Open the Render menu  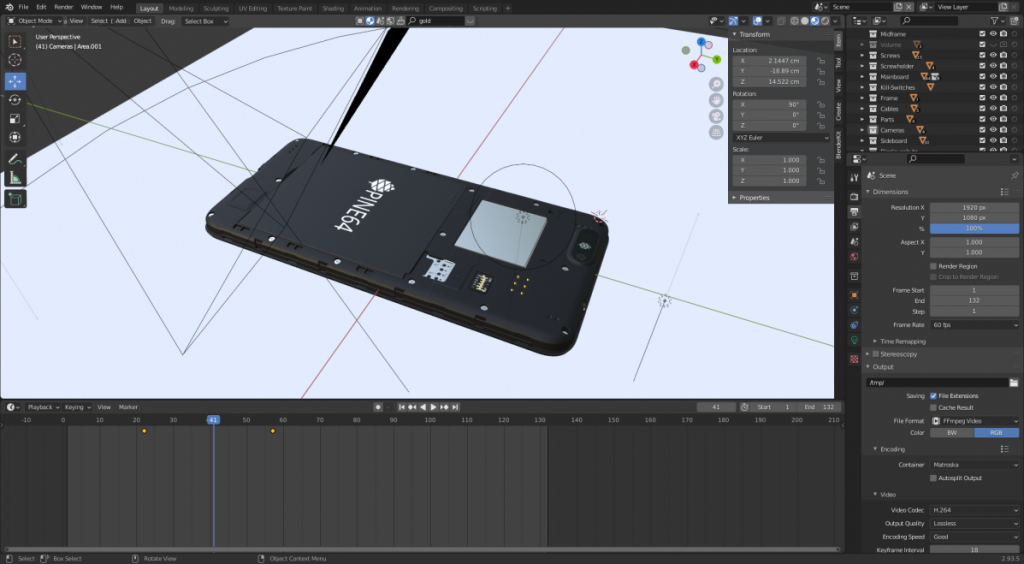pos(63,7)
